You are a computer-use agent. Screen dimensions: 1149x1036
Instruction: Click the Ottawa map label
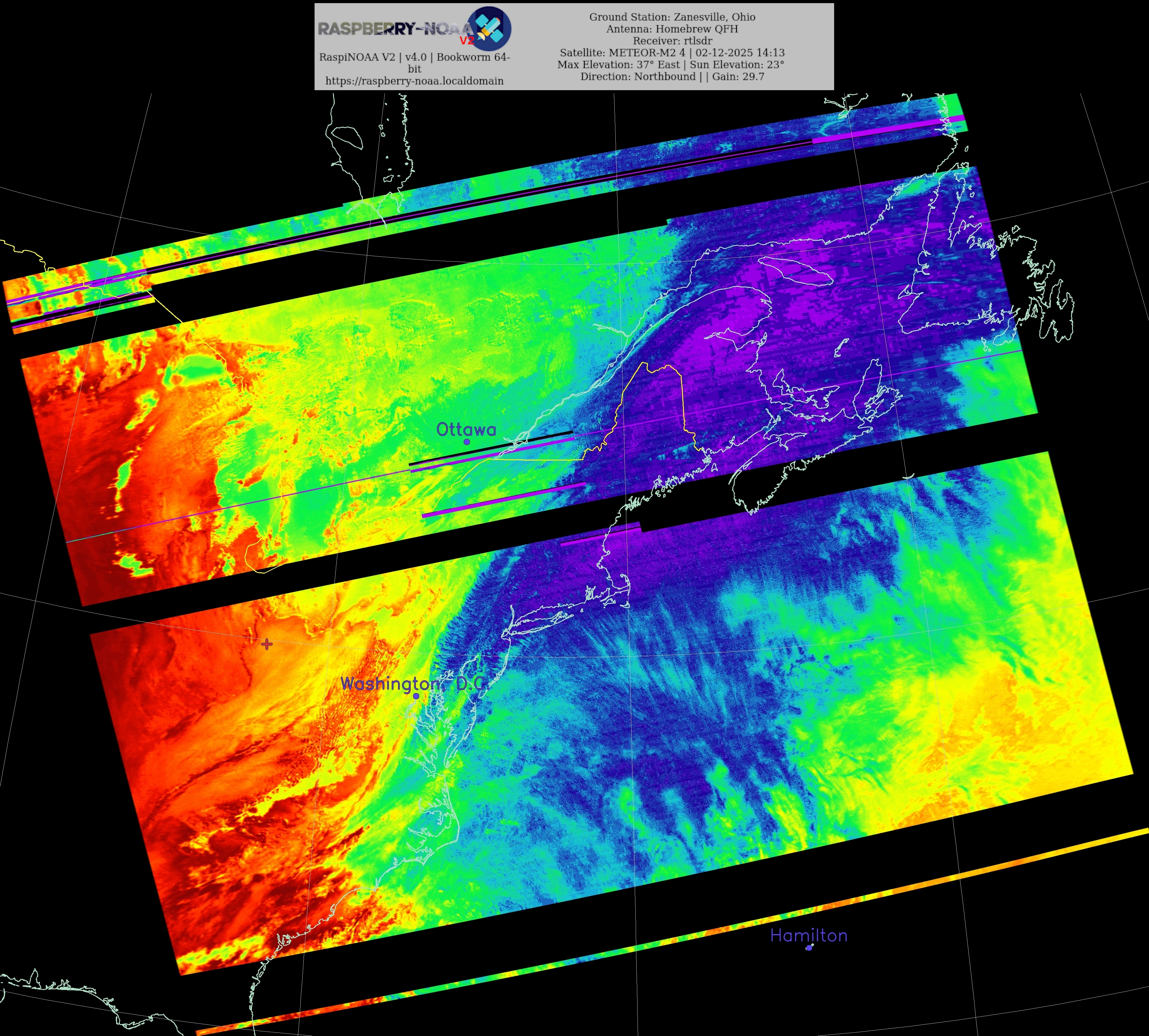click(x=466, y=429)
